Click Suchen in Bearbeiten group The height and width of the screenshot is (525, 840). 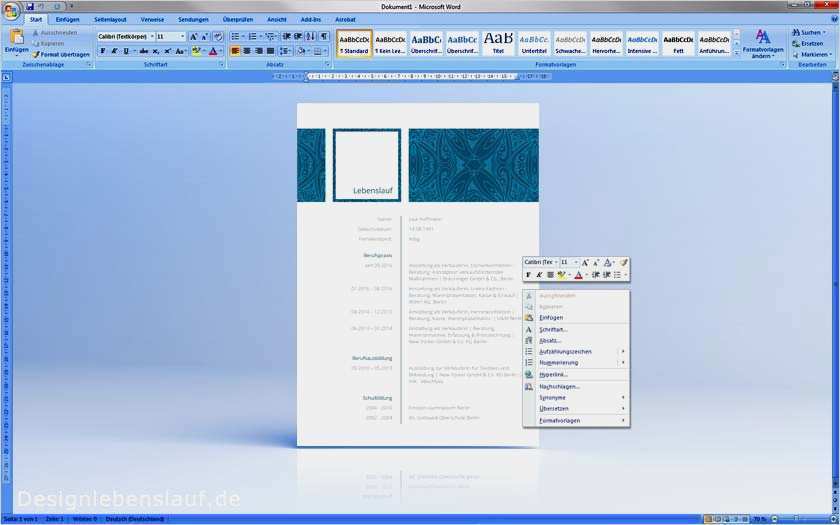(x=811, y=33)
